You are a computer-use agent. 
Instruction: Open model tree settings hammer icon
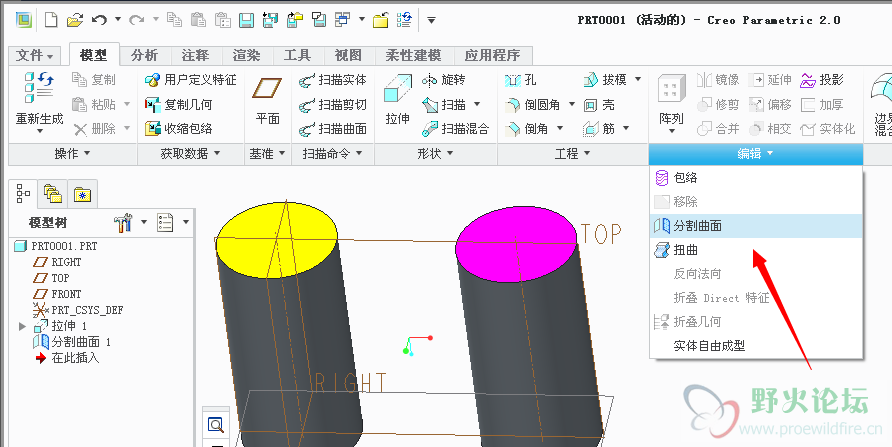(123, 222)
